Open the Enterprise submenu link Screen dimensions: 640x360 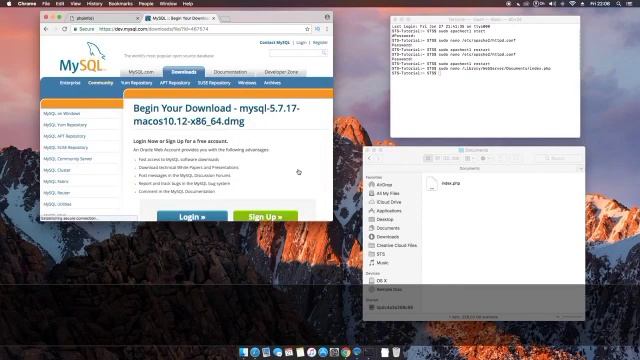click(x=70, y=83)
